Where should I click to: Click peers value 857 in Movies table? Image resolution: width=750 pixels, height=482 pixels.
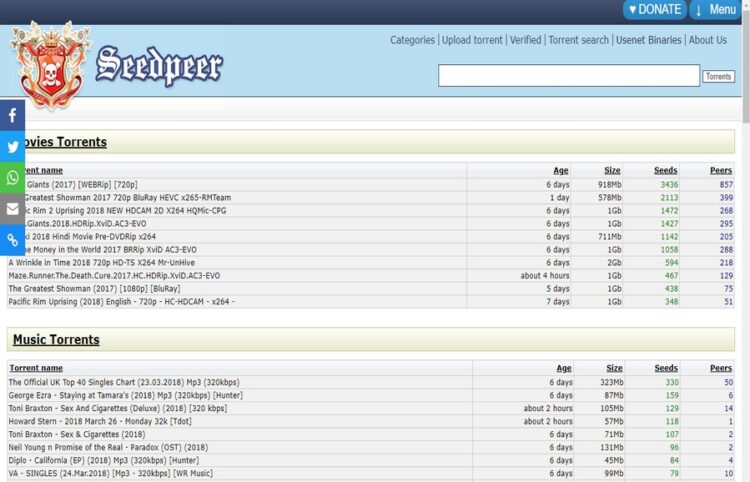tap(726, 185)
